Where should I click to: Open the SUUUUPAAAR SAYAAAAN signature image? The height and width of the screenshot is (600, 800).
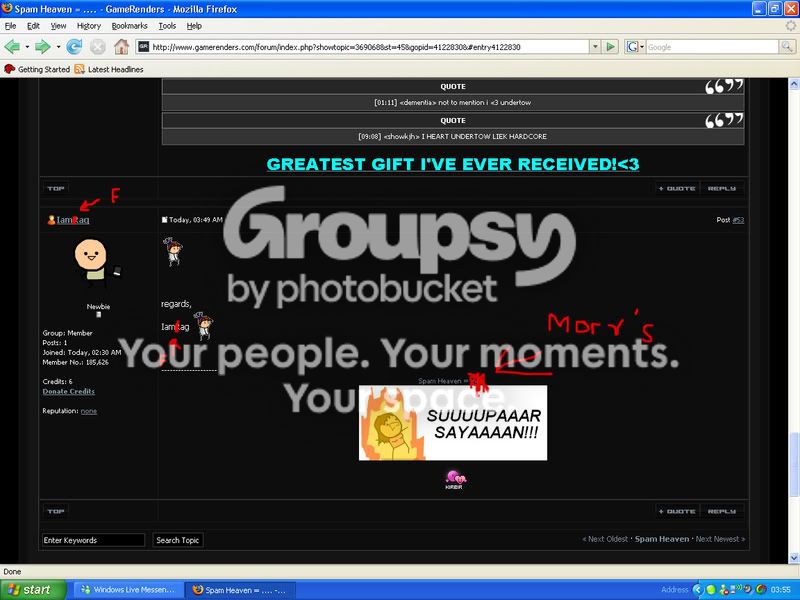point(453,423)
